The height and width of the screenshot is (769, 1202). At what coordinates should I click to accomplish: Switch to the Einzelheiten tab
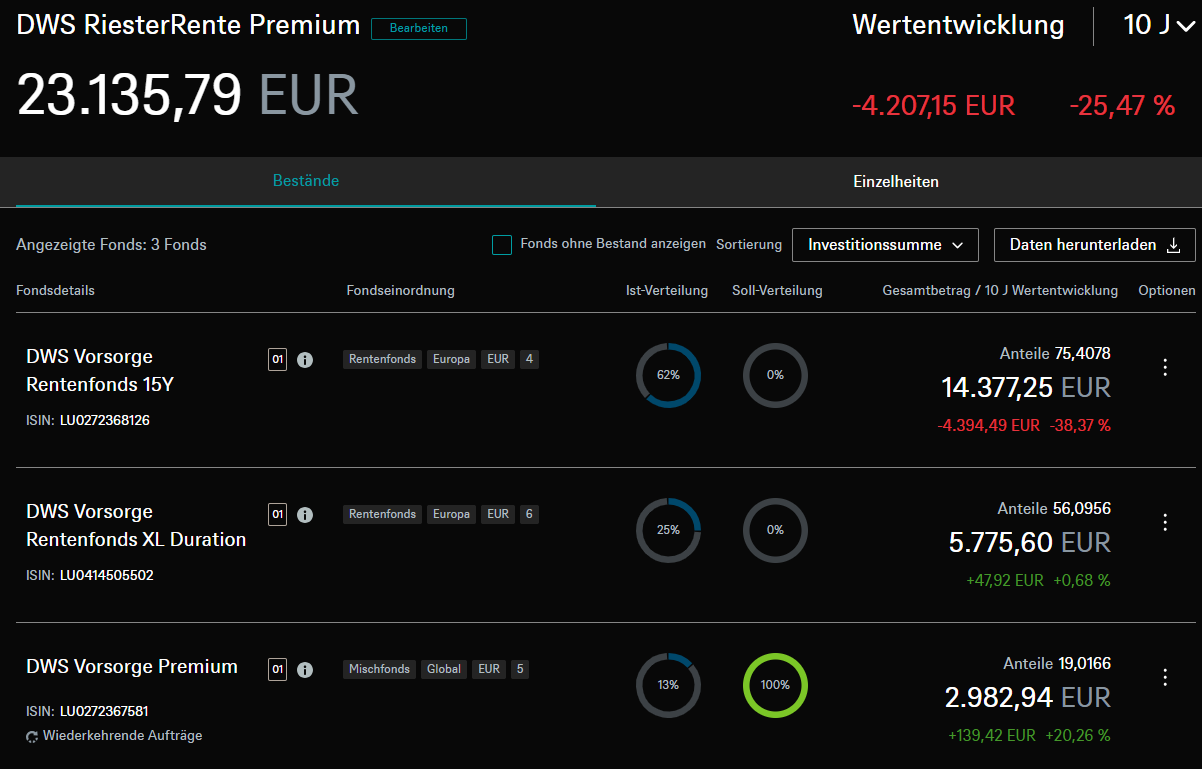895,182
